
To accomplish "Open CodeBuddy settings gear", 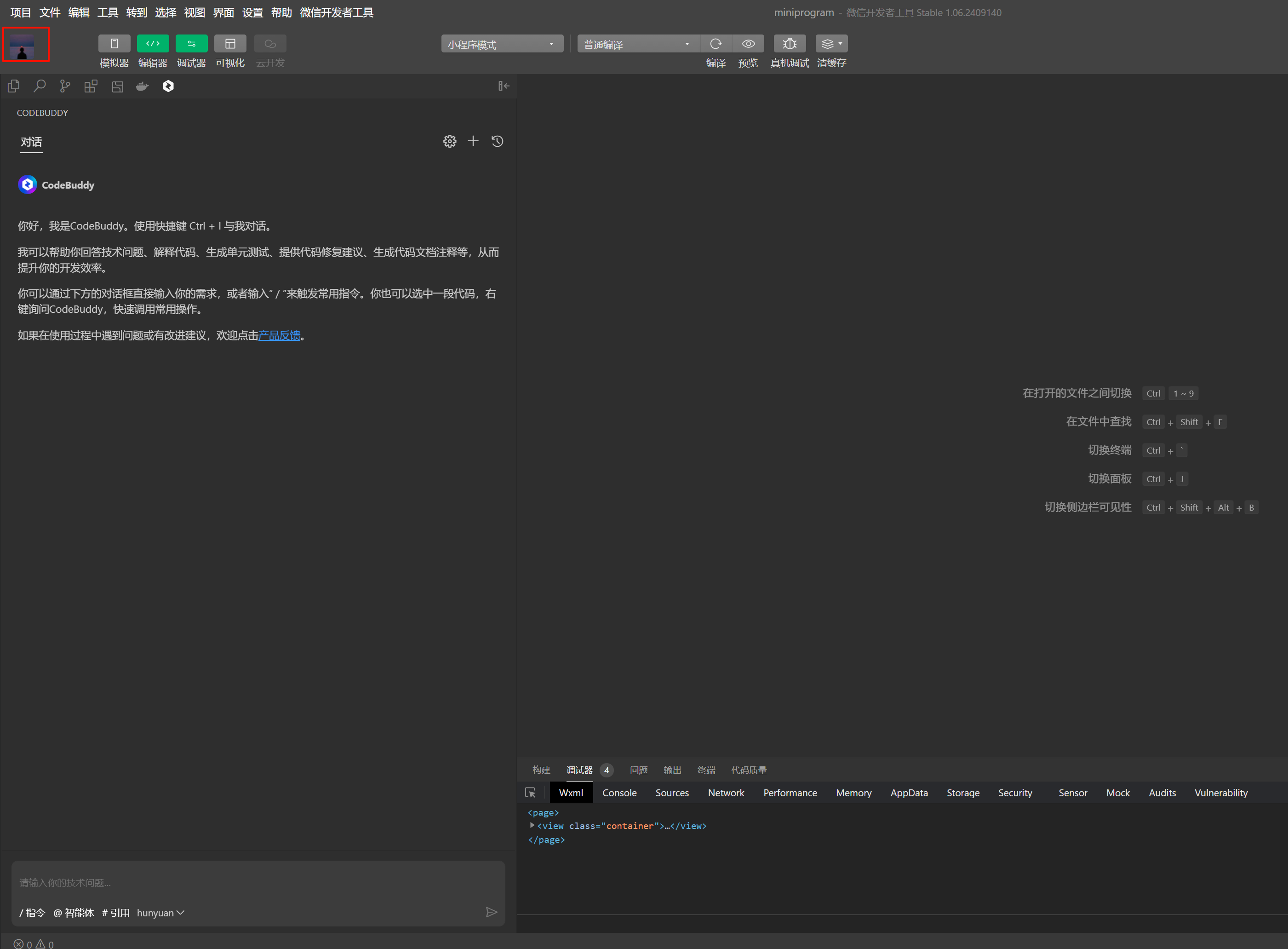I will tap(450, 141).
